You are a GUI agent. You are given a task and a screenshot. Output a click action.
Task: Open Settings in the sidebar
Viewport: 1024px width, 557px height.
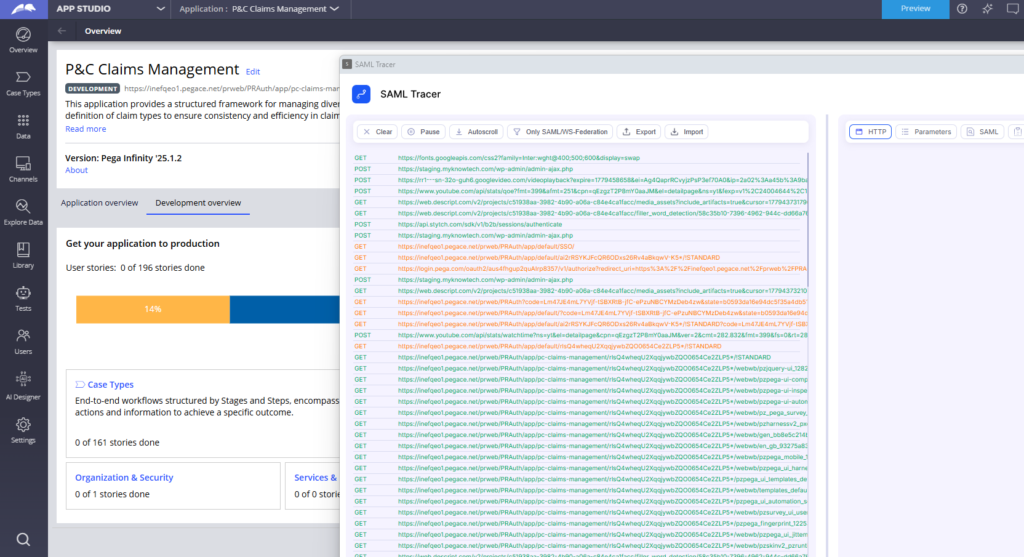(23, 431)
